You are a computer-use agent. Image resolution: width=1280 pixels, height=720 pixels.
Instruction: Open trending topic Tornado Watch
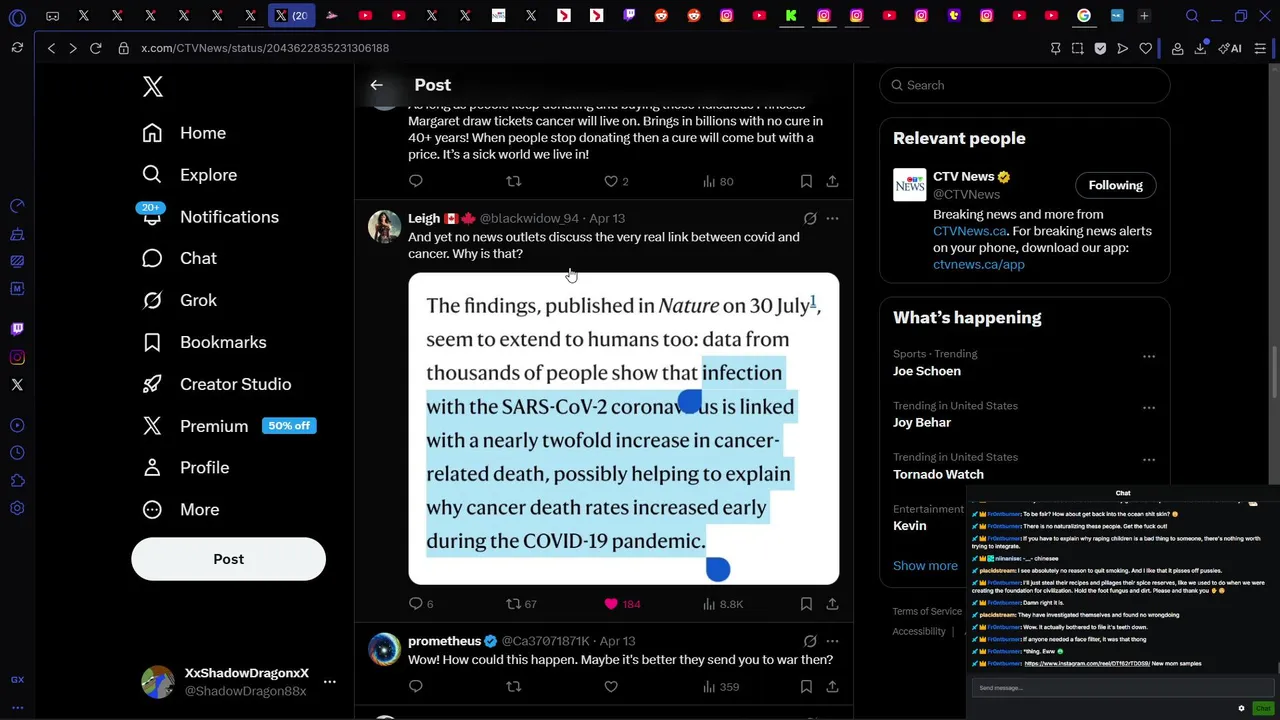(938, 474)
